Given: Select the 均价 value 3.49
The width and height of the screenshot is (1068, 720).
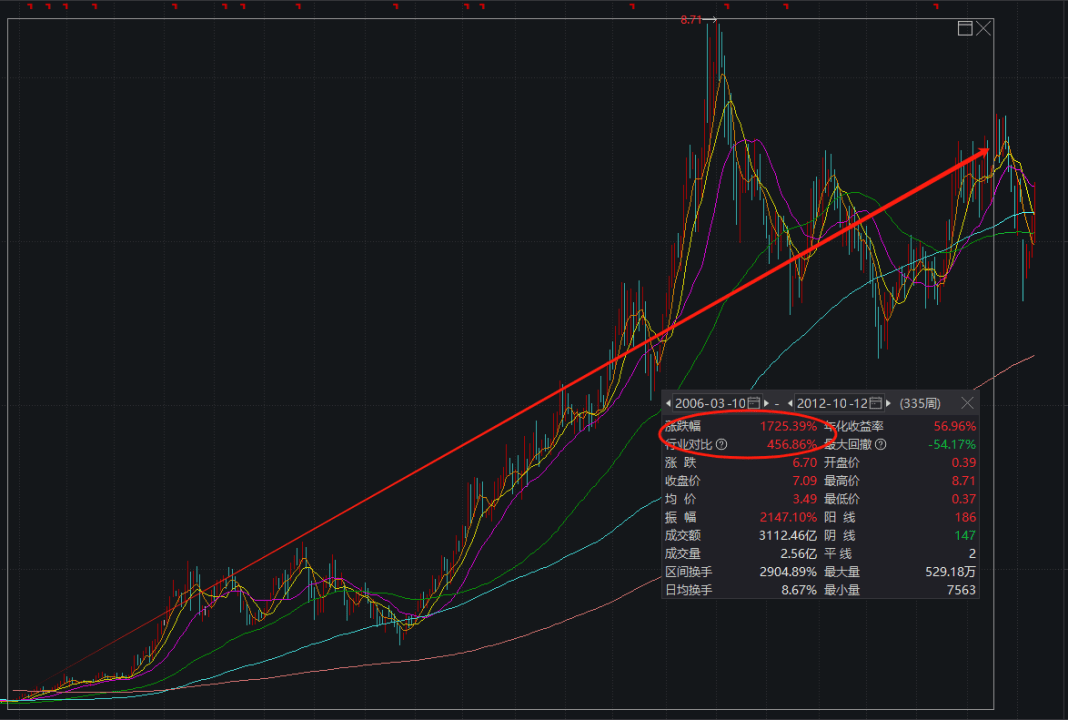Looking at the screenshot, I should point(804,499).
